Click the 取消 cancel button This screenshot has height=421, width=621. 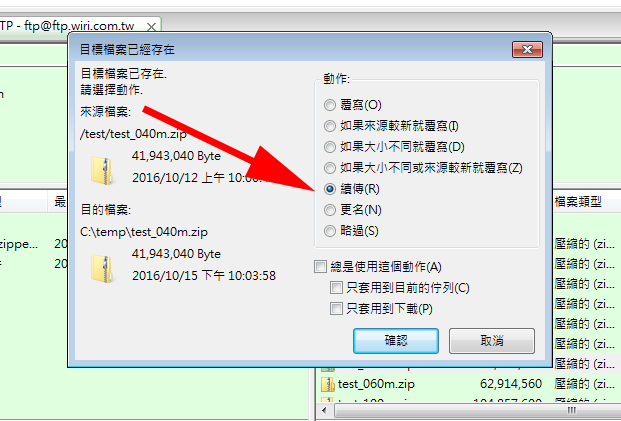pos(492,341)
